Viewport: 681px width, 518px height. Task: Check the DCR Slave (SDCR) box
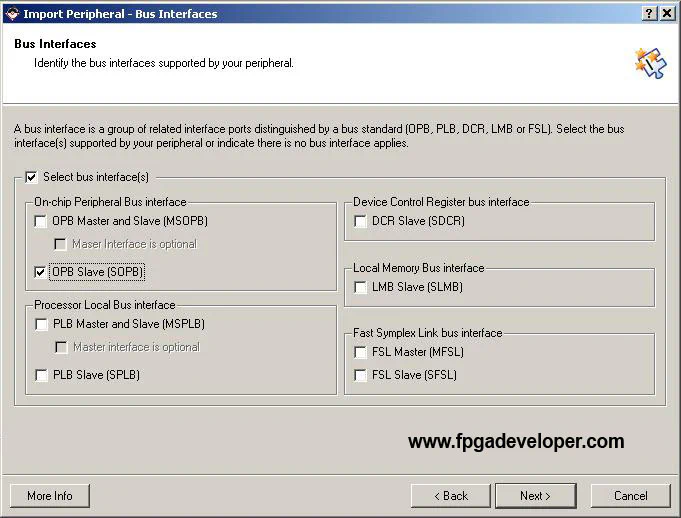click(x=360, y=221)
